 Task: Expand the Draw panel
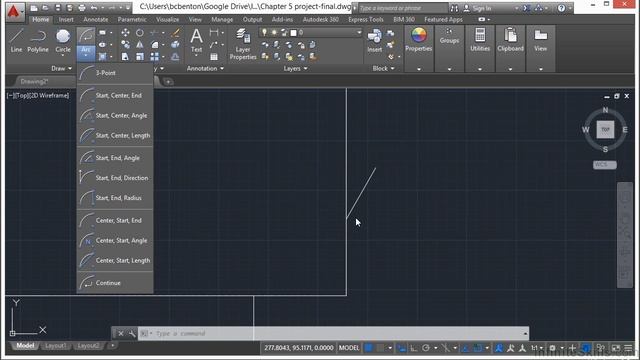pyautogui.click(x=61, y=68)
